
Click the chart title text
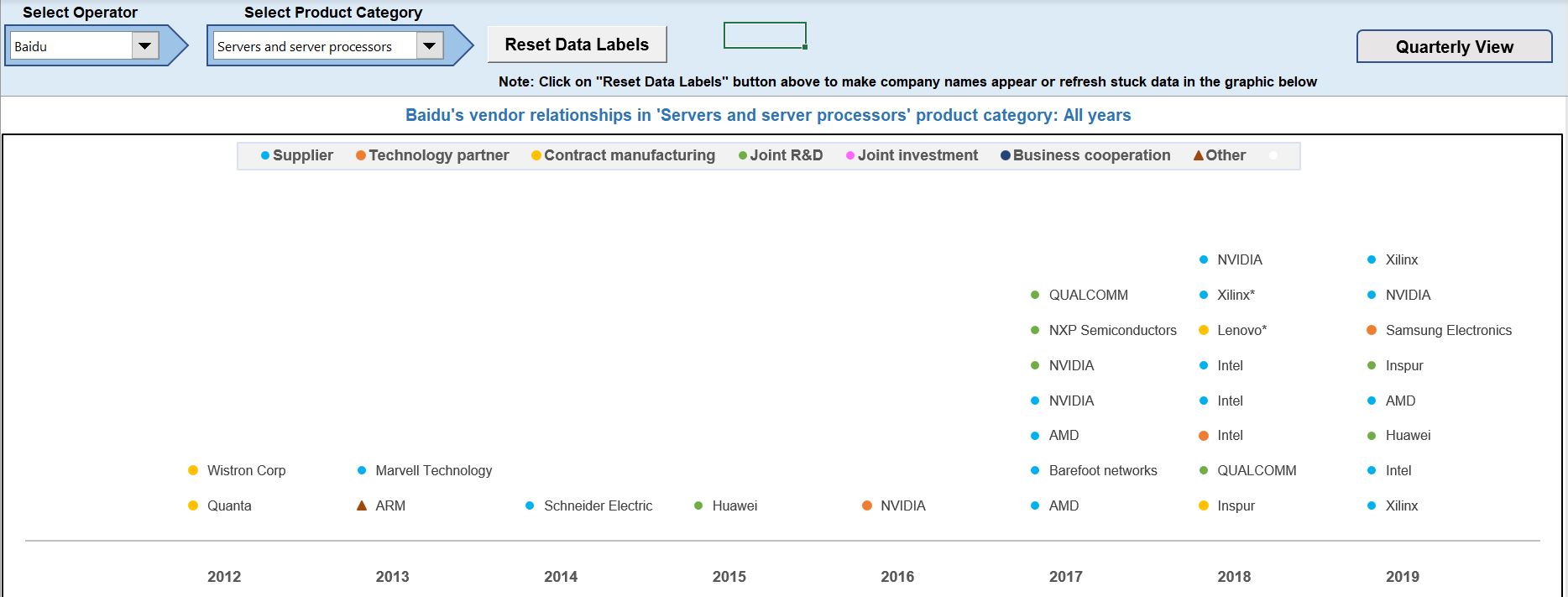click(768, 115)
